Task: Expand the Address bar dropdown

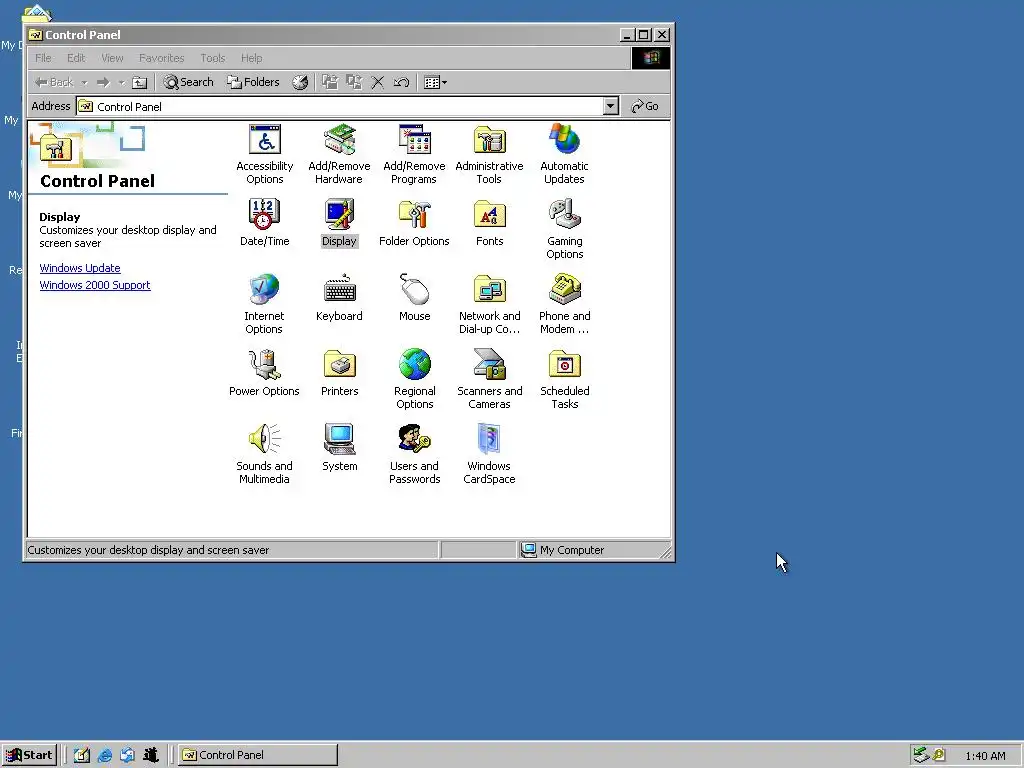Action: click(611, 106)
